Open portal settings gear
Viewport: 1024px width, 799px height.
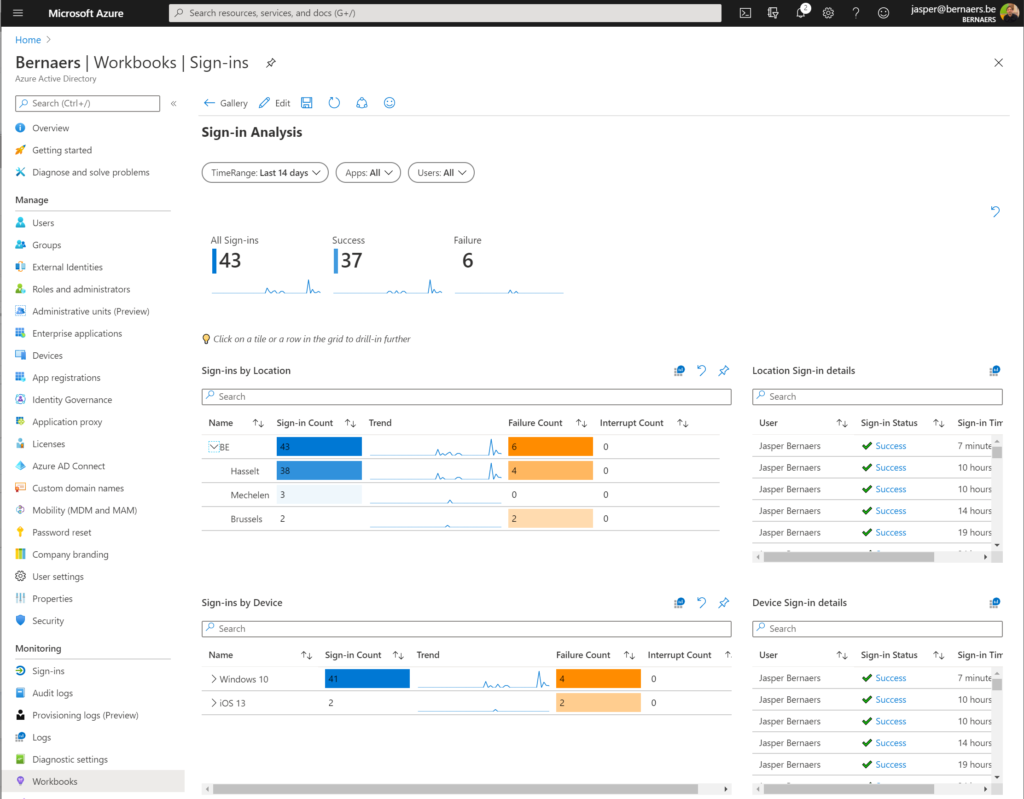(x=828, y=13)
